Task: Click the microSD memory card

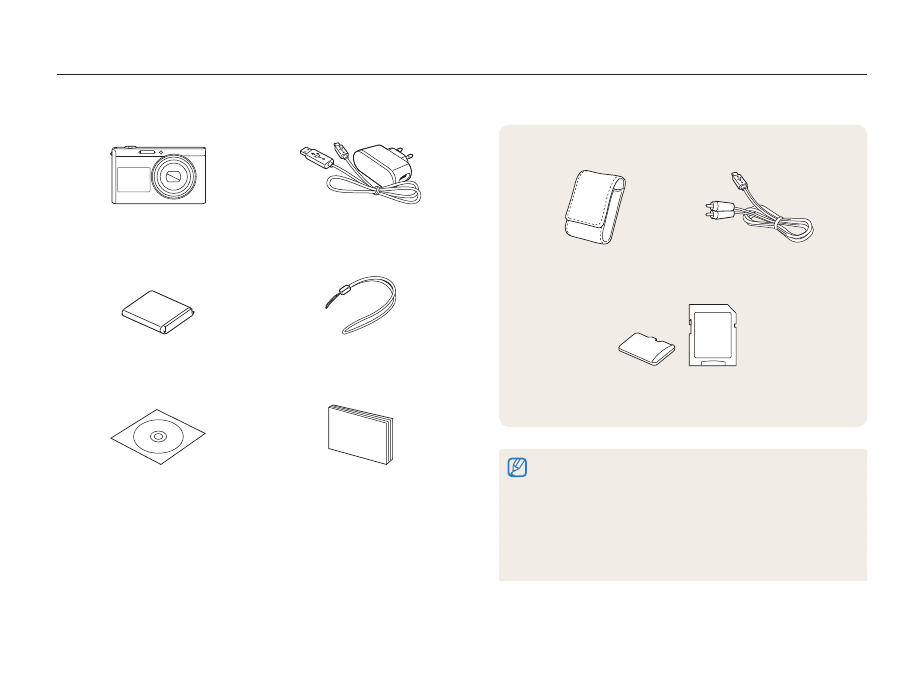Action: [646, 349]
